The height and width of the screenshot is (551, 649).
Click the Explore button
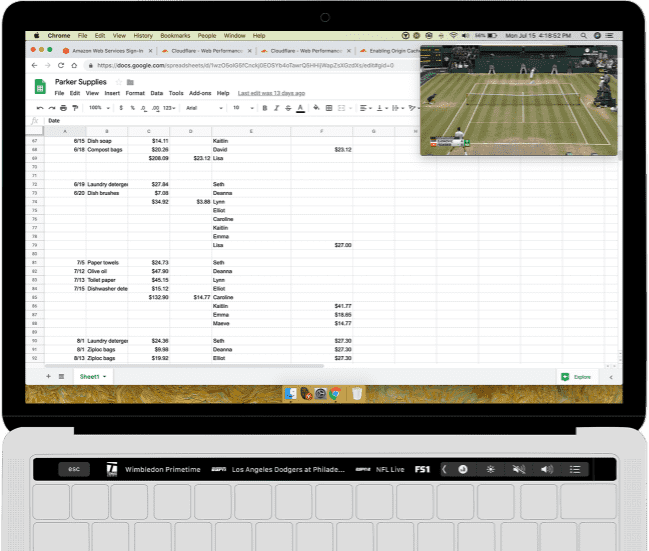(576, 377)
